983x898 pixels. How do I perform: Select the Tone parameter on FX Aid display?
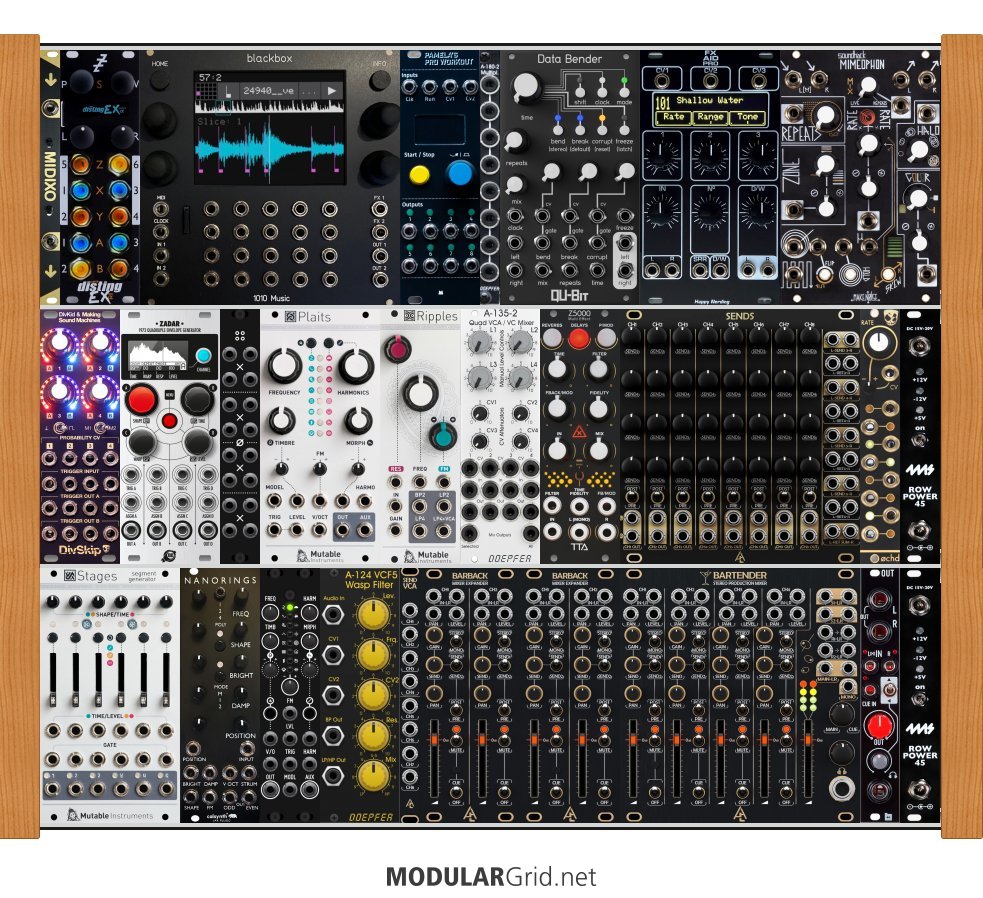tap(749, 117)
